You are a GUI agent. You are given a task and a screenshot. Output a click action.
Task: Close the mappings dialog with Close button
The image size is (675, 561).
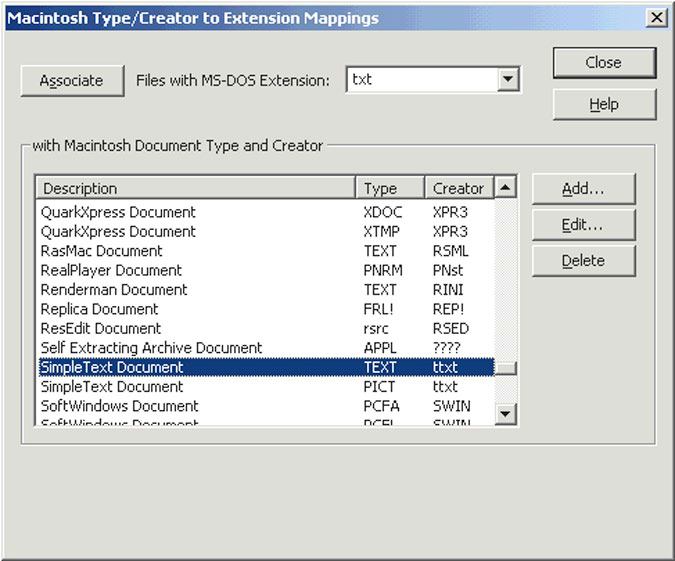coord(604,63)
